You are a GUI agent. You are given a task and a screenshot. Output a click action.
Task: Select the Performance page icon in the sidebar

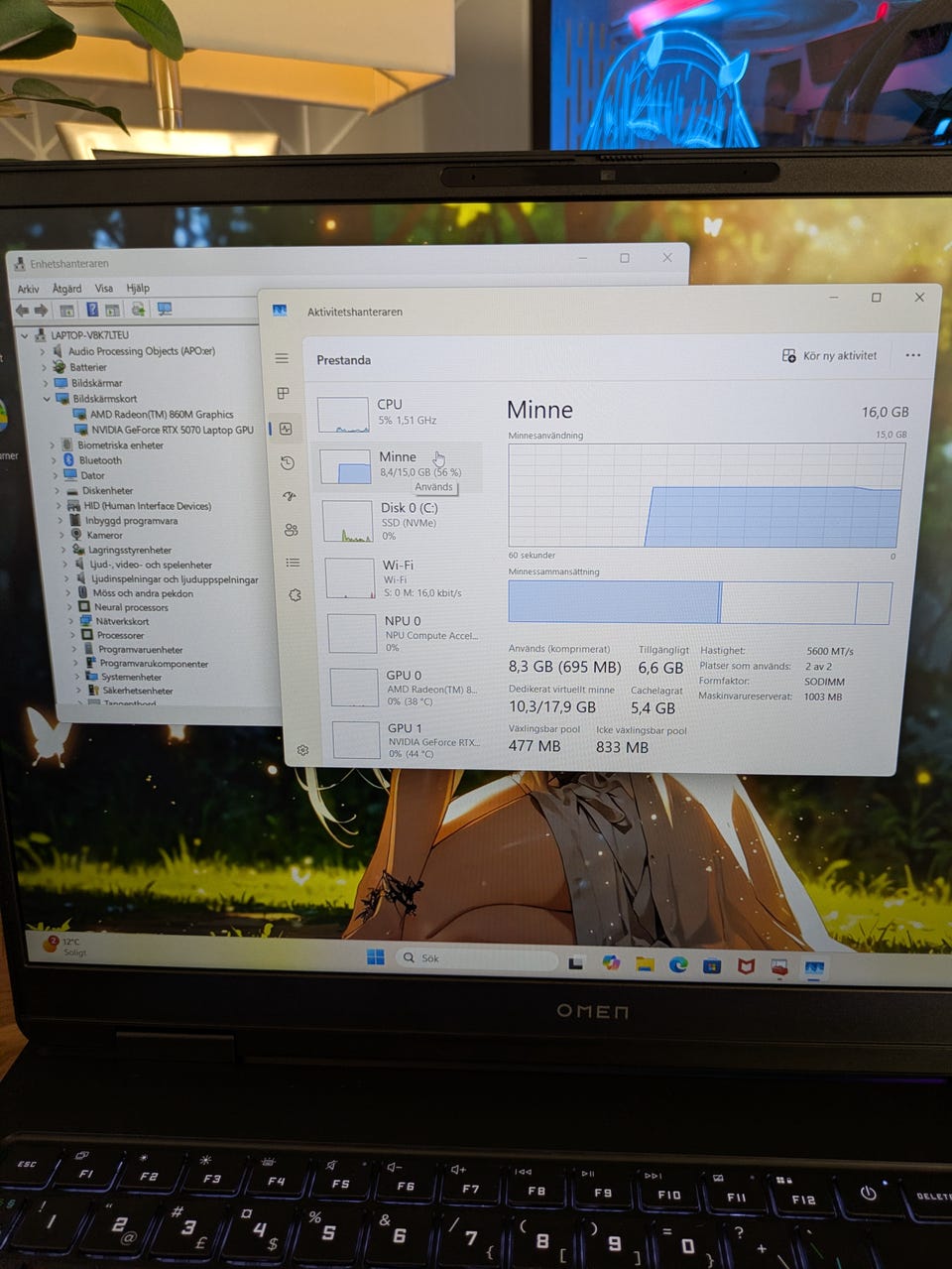(286, 429)
